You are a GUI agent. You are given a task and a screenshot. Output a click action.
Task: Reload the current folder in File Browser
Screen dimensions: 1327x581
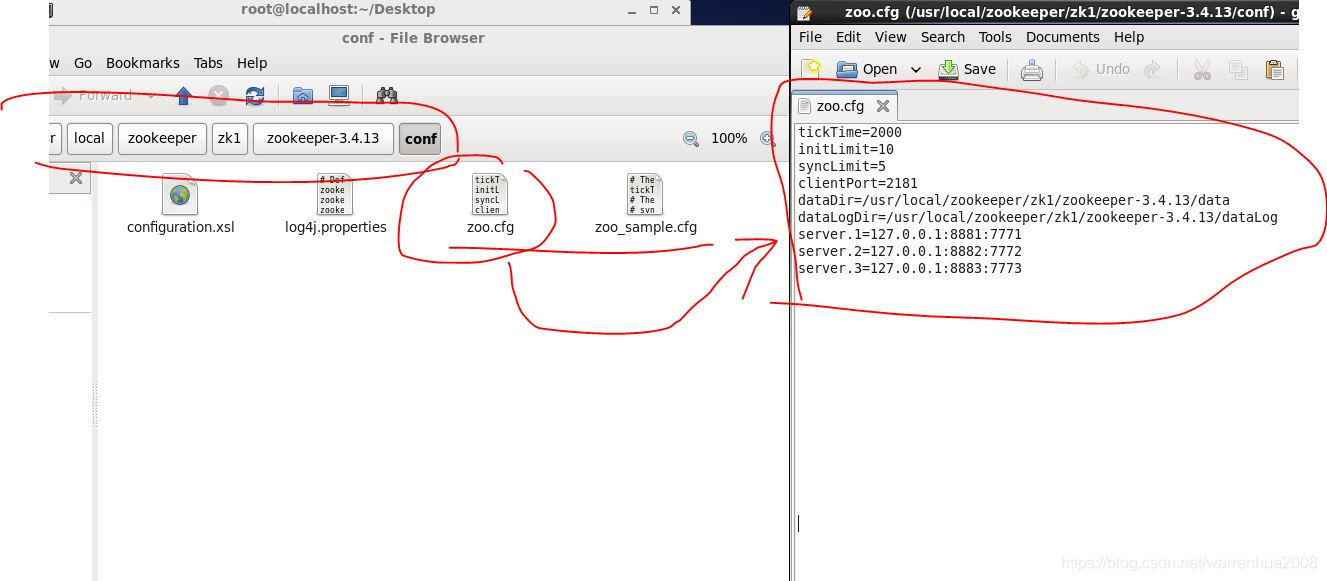point(254,96)
